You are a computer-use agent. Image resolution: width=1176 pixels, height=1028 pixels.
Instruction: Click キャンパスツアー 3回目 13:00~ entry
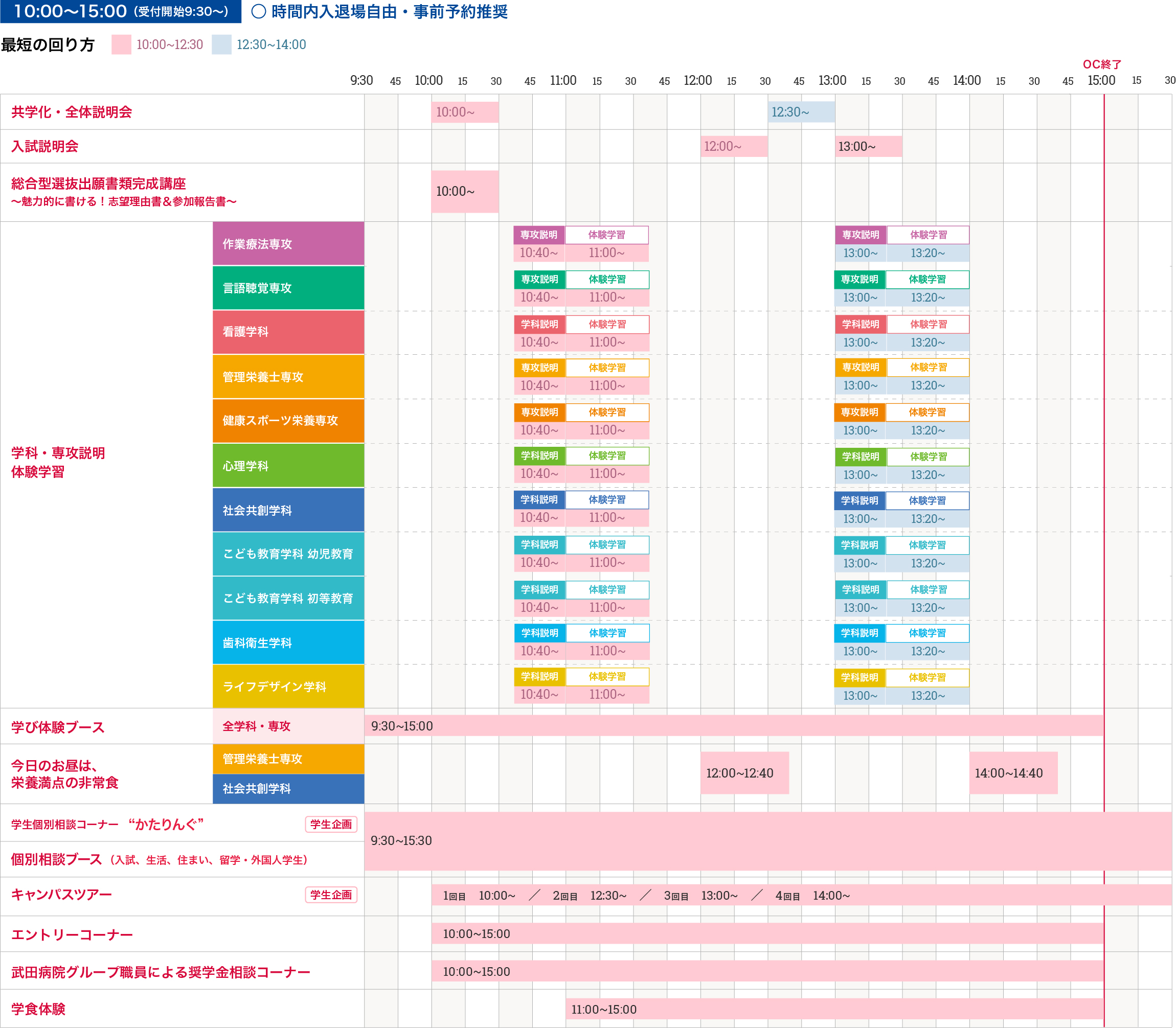click(x=701, y=896)
